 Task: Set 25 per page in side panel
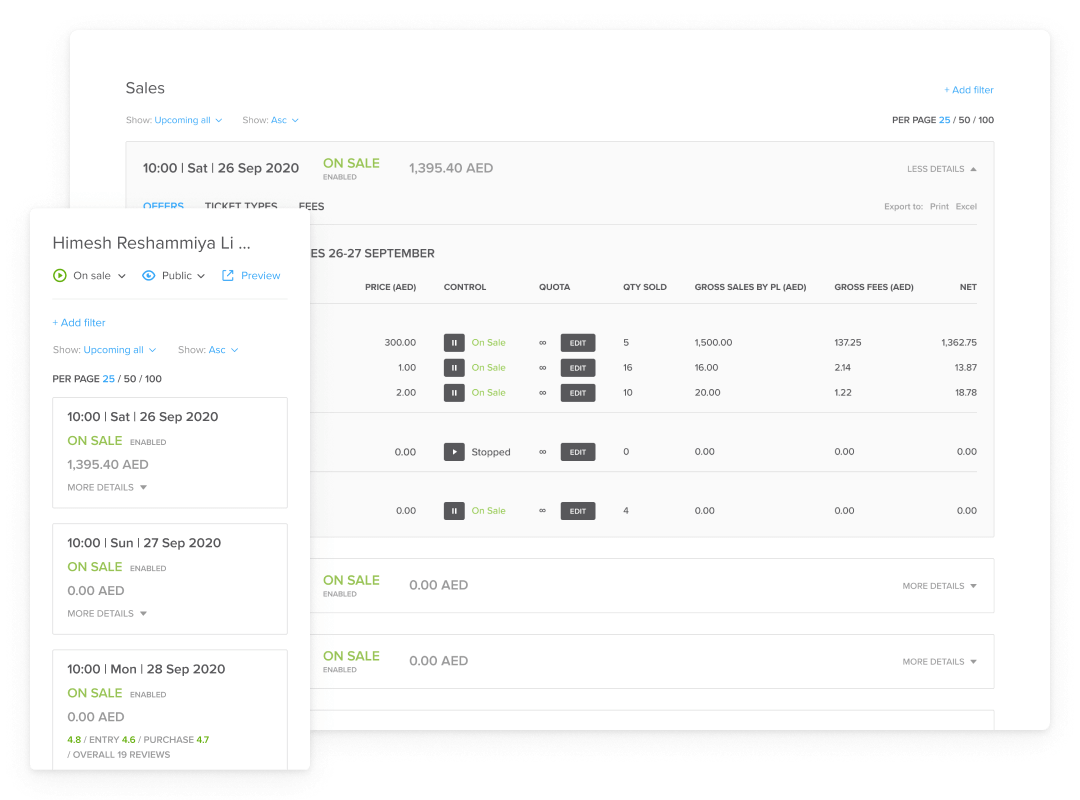(x=109, y=379)
